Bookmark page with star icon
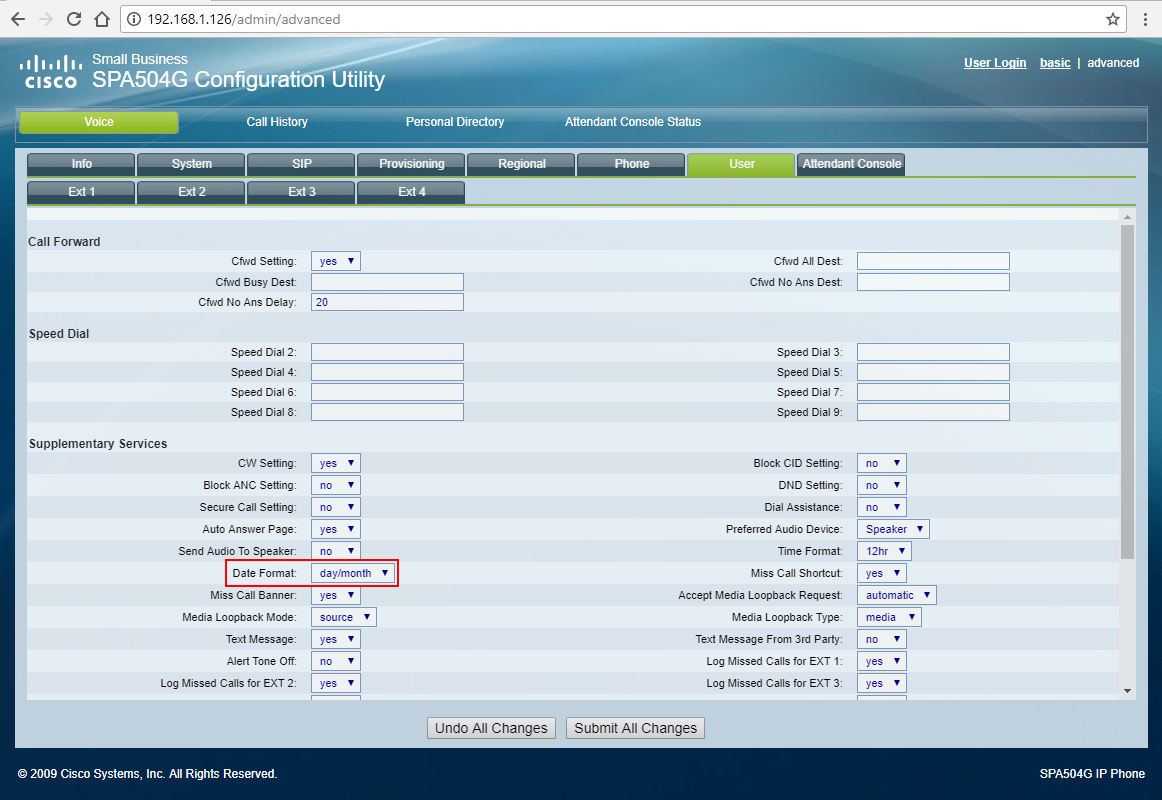The height and width of the screenshot is (800, 1162). point(1112,19)
